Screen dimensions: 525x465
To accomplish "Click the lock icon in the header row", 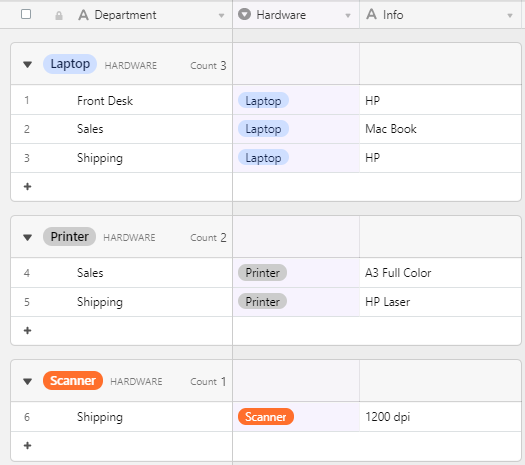I will pos(59,15).
